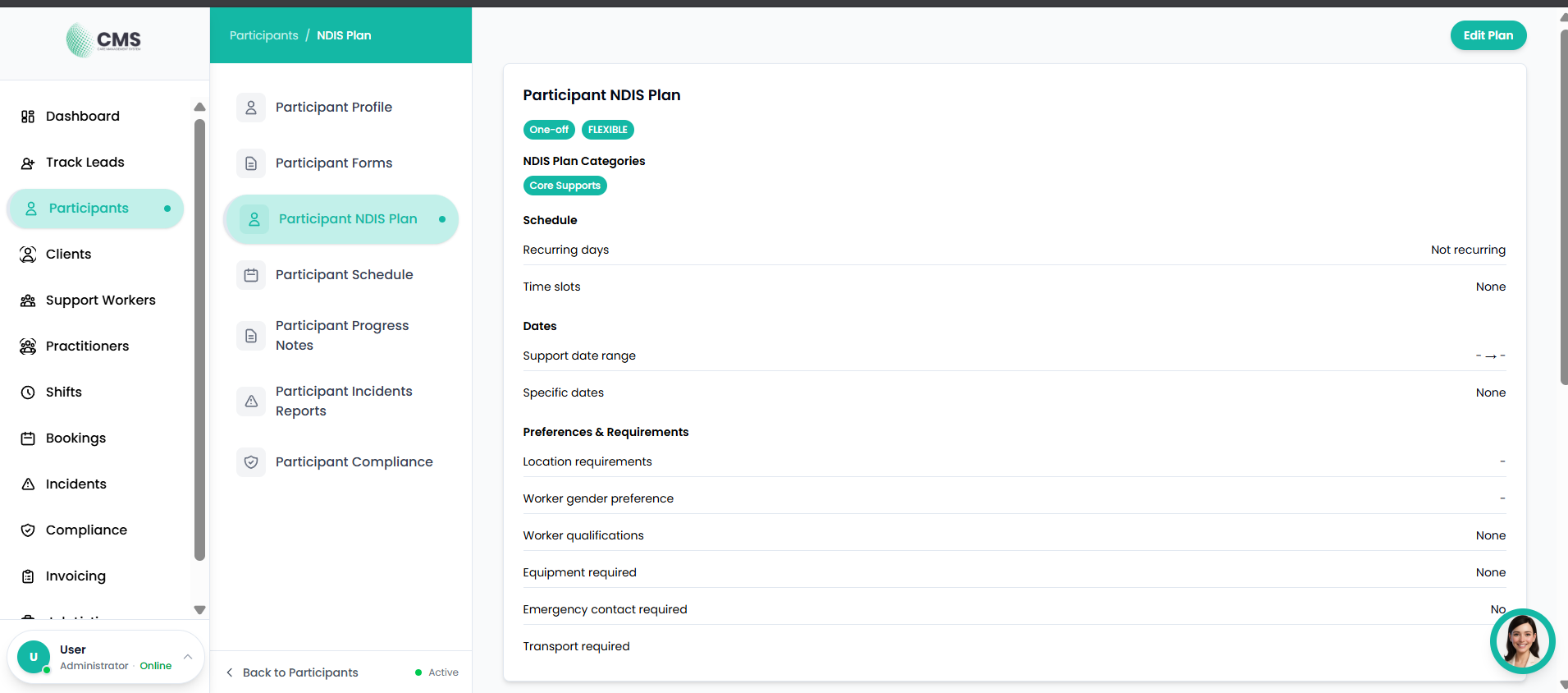
Task: Click the FLEXIBLE badge
Action: coord(607,130)
